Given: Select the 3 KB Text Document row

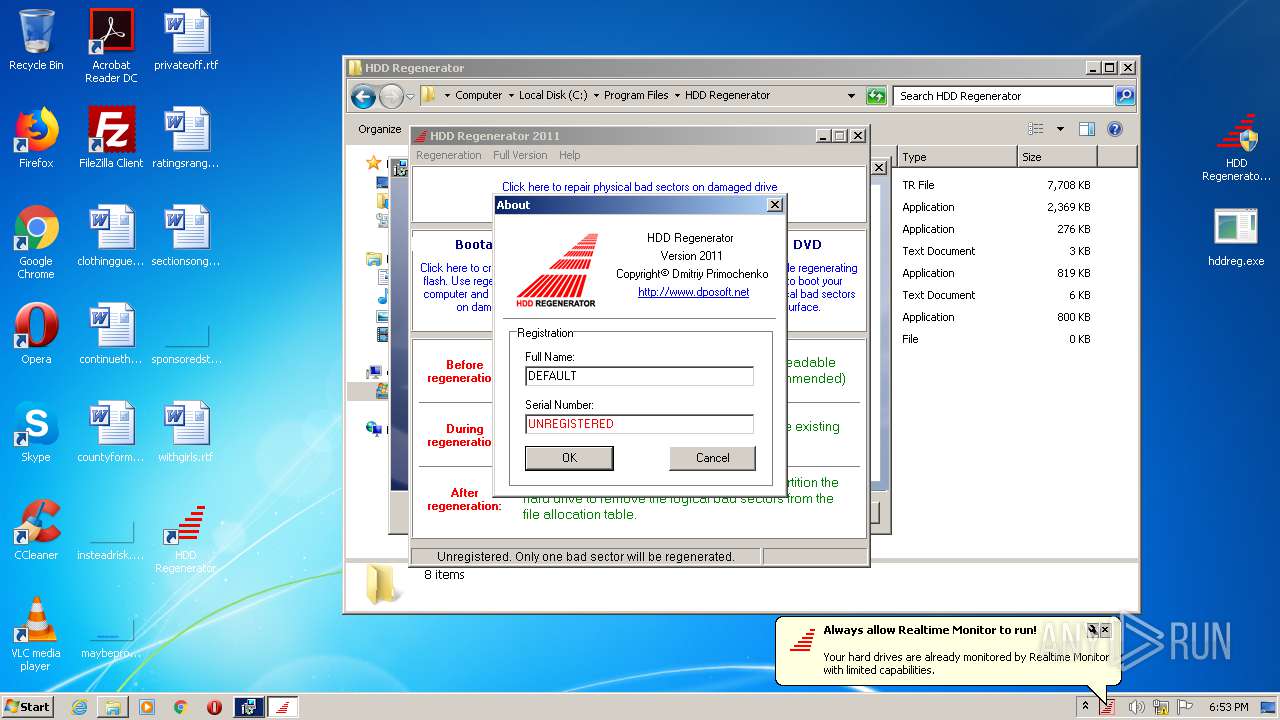Looking at the screenshot, I should [x=996, y=251].
